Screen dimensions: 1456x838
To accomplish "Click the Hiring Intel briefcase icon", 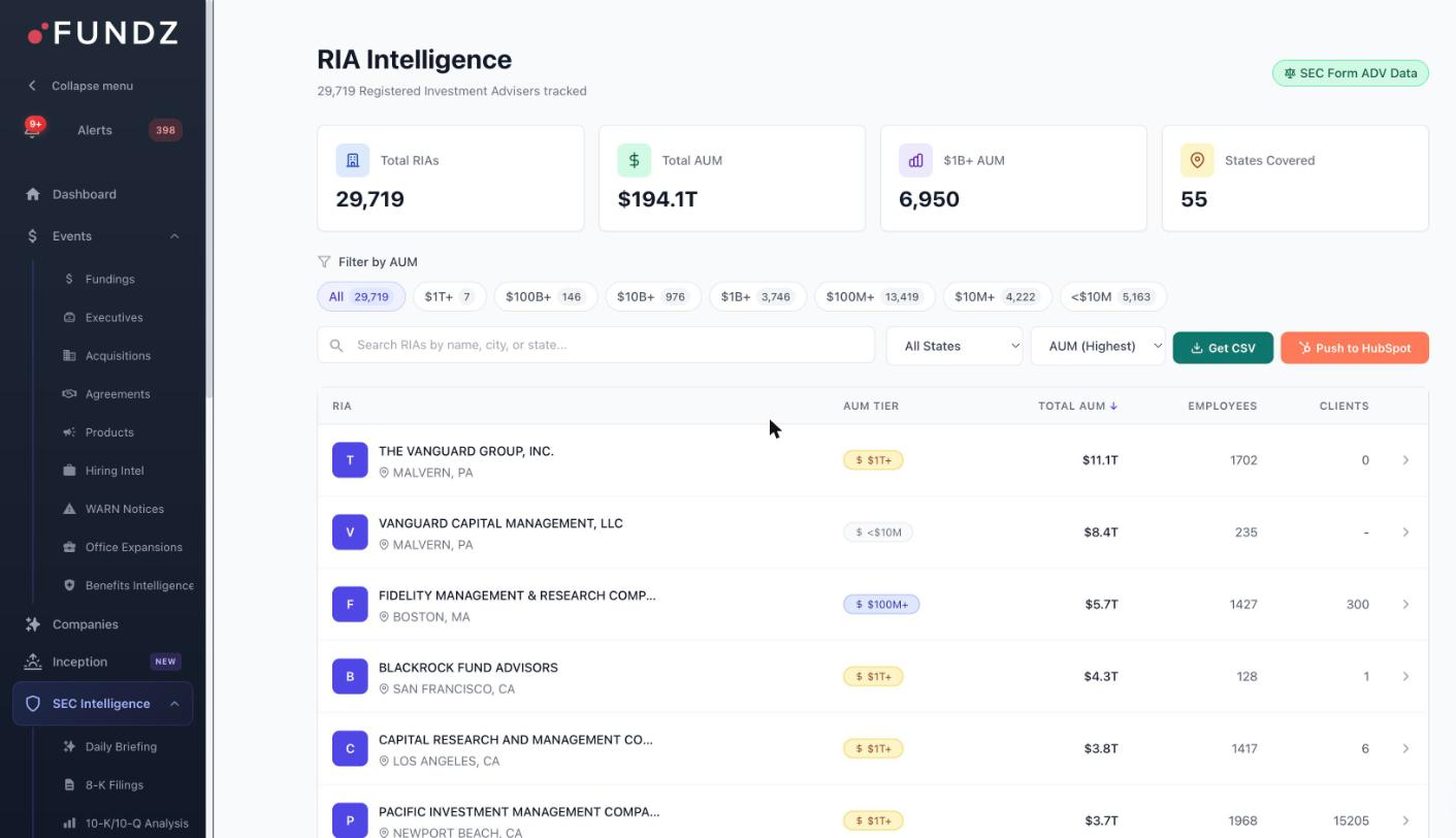I will click(x=69, y=470).
